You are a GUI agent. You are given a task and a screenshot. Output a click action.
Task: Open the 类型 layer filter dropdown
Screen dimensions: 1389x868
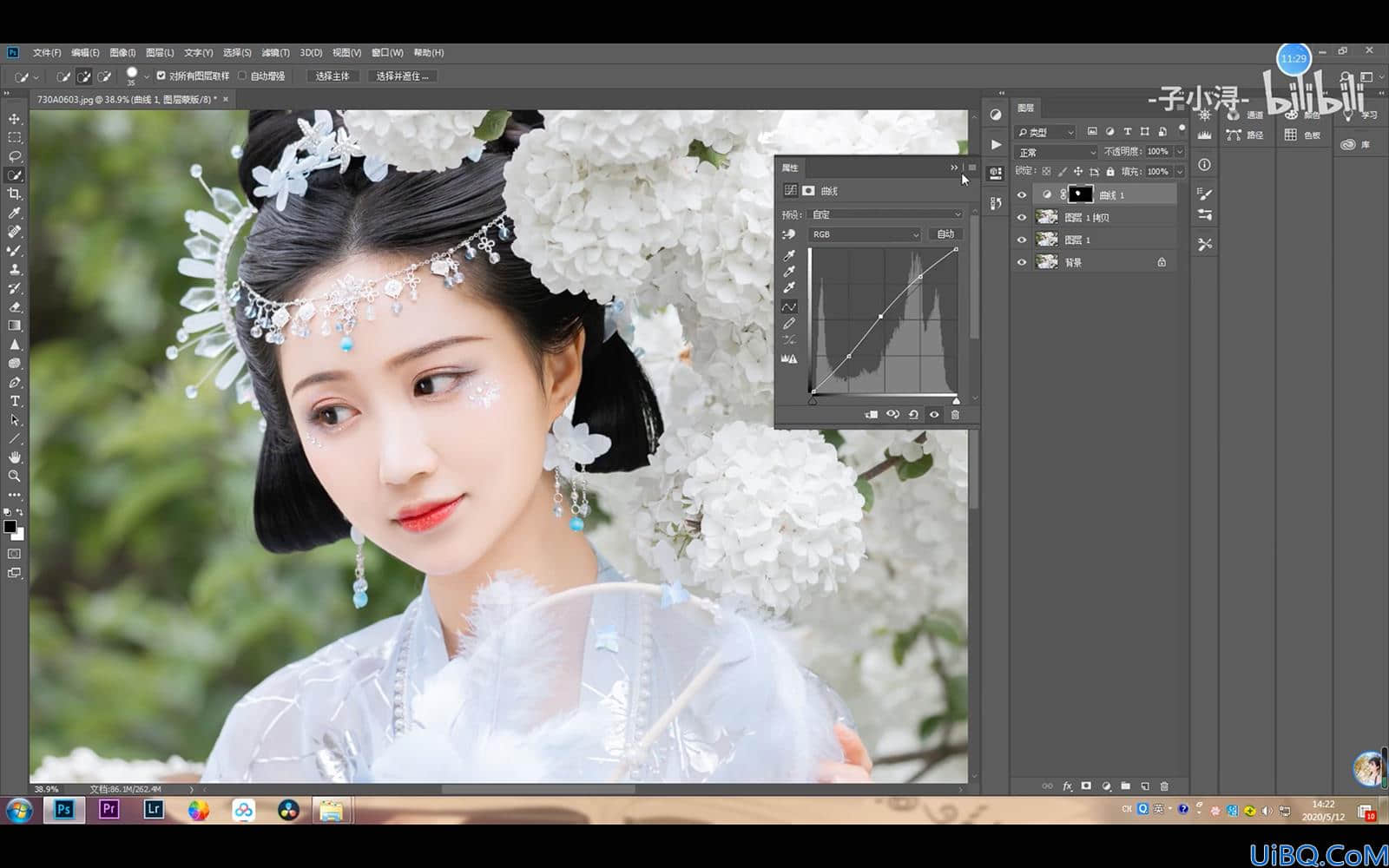tap(1045, 132)
